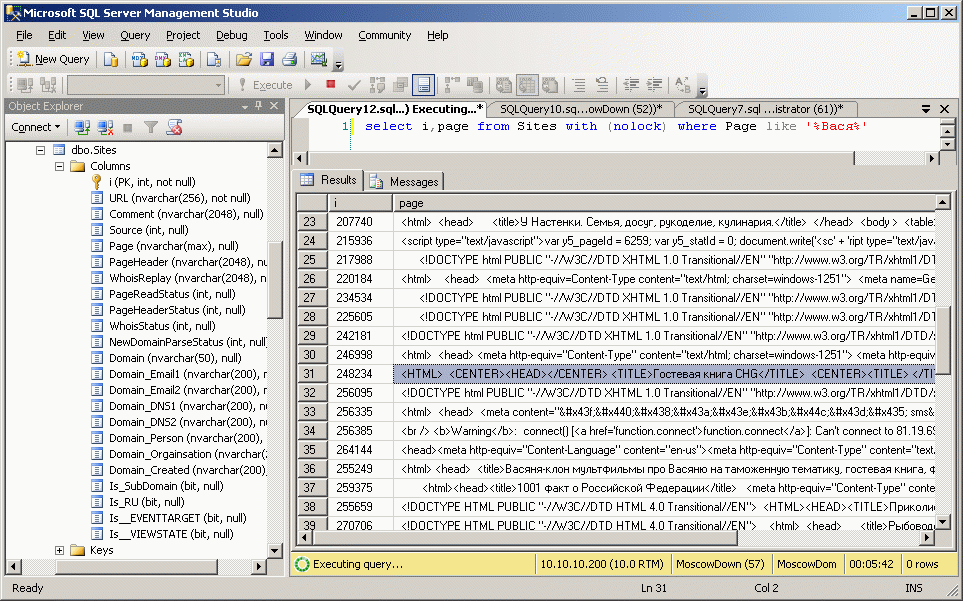This screenshot has height=601, width=963.
Task: Toggle Include Actual Execution Plan
Action: [x=452, y=85]
